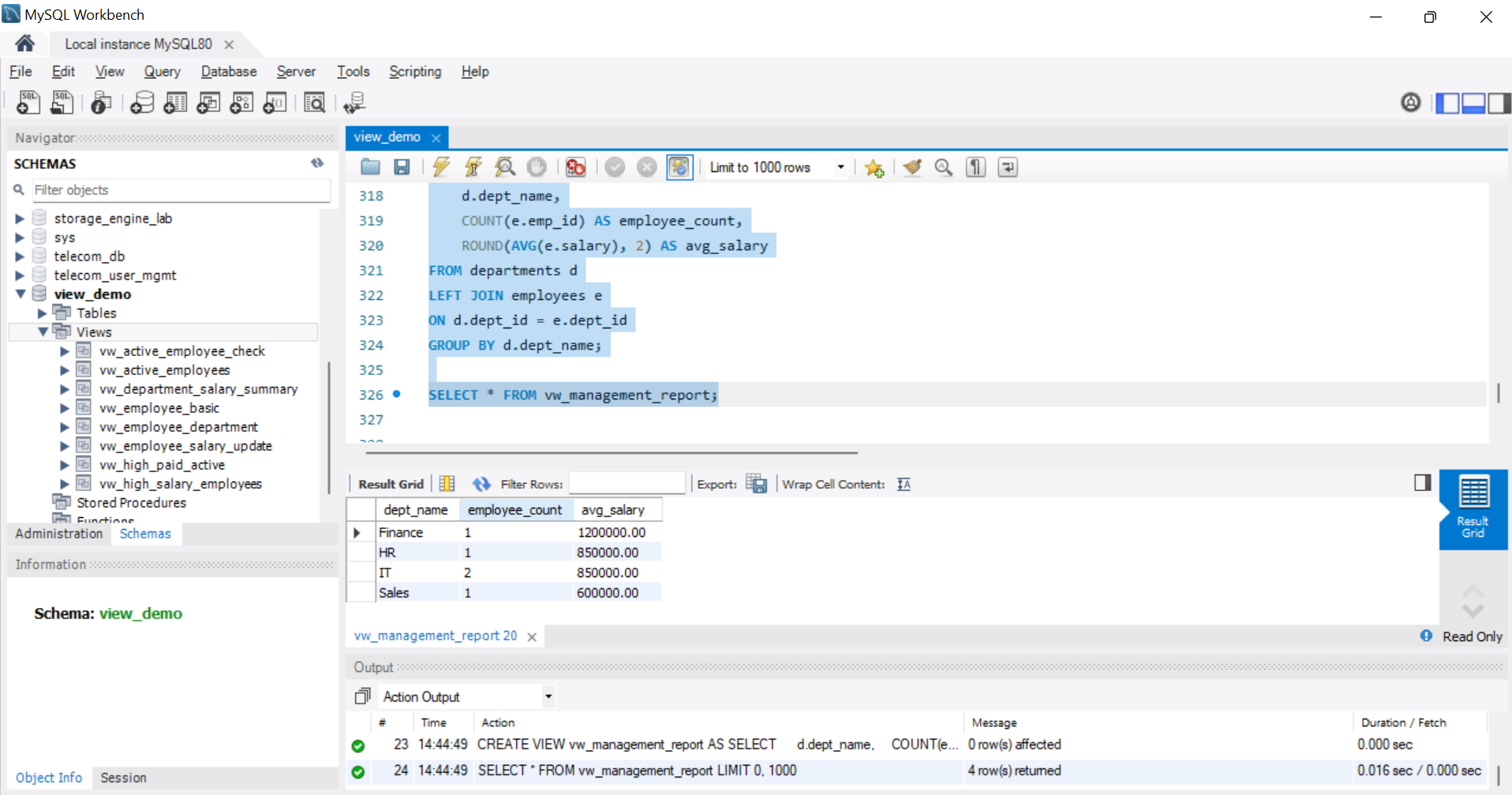Screen dimensions: 1512x795
Task: Expand the telecom_db schema
Action: pyautogui.click(x=20, y=257)
